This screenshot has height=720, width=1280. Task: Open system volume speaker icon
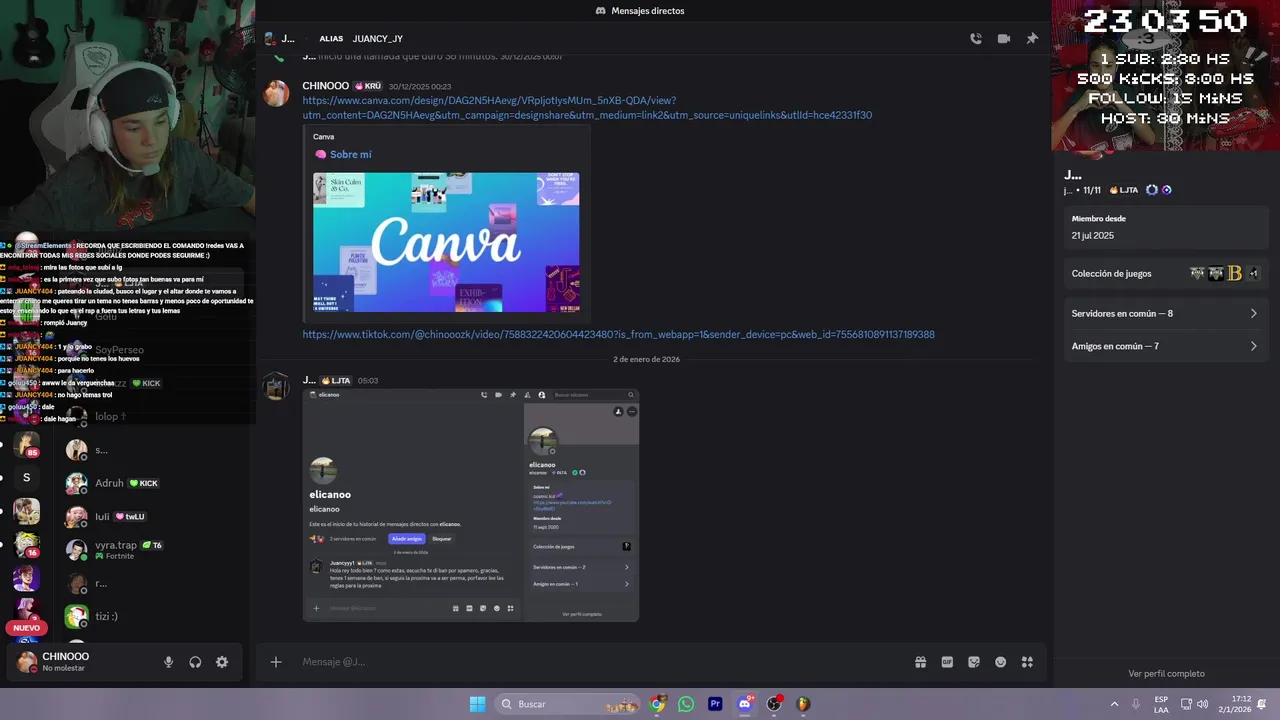pyautogui.click(x=1202, y=704)
